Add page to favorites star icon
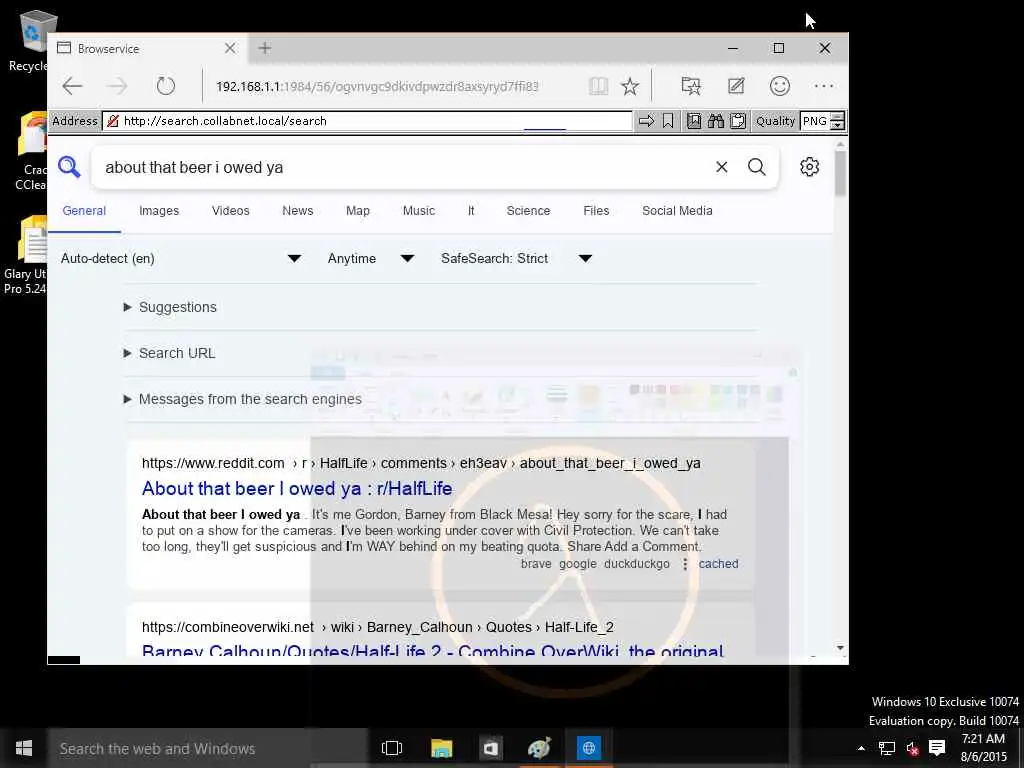Image resolution: width=1024 pixels, height=768 pixels. [x=630, y=86]
